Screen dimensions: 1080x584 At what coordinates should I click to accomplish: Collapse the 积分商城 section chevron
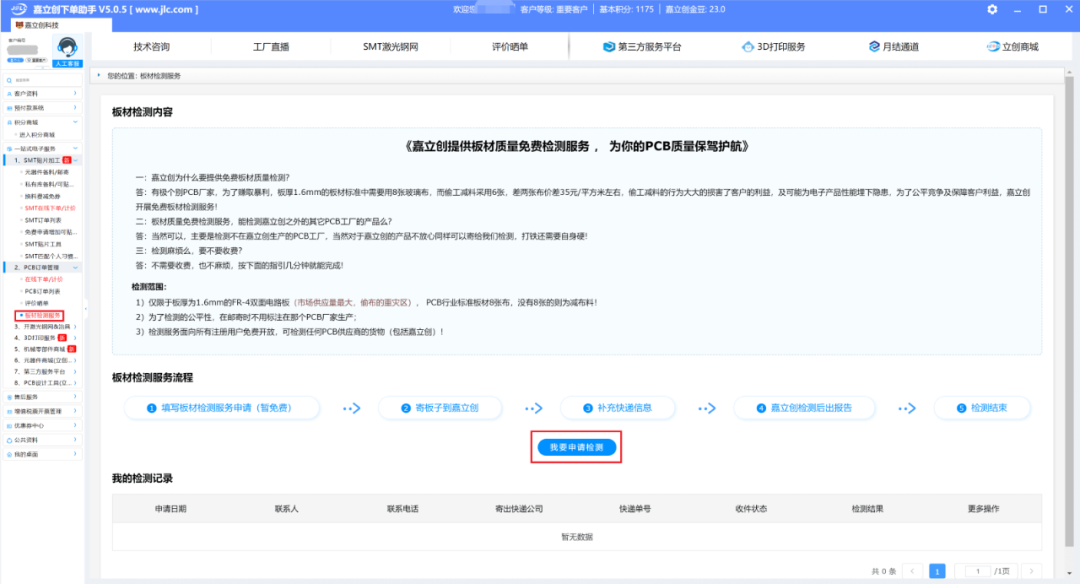pos(75,122)
